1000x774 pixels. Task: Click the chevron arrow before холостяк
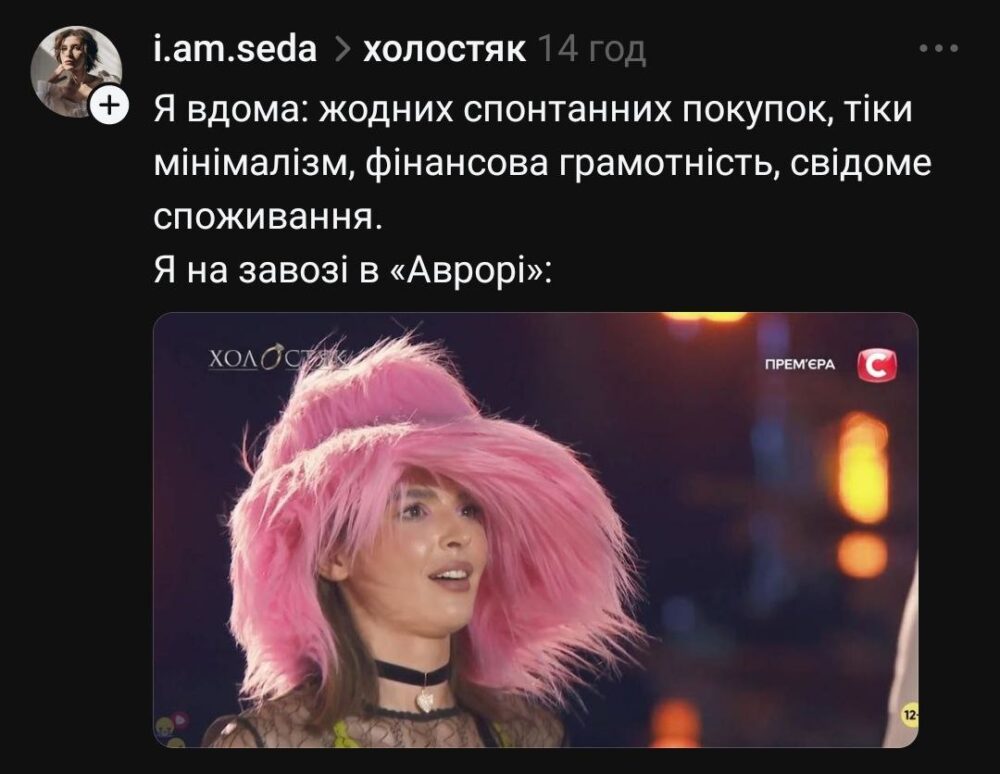(x=342, y=50)
